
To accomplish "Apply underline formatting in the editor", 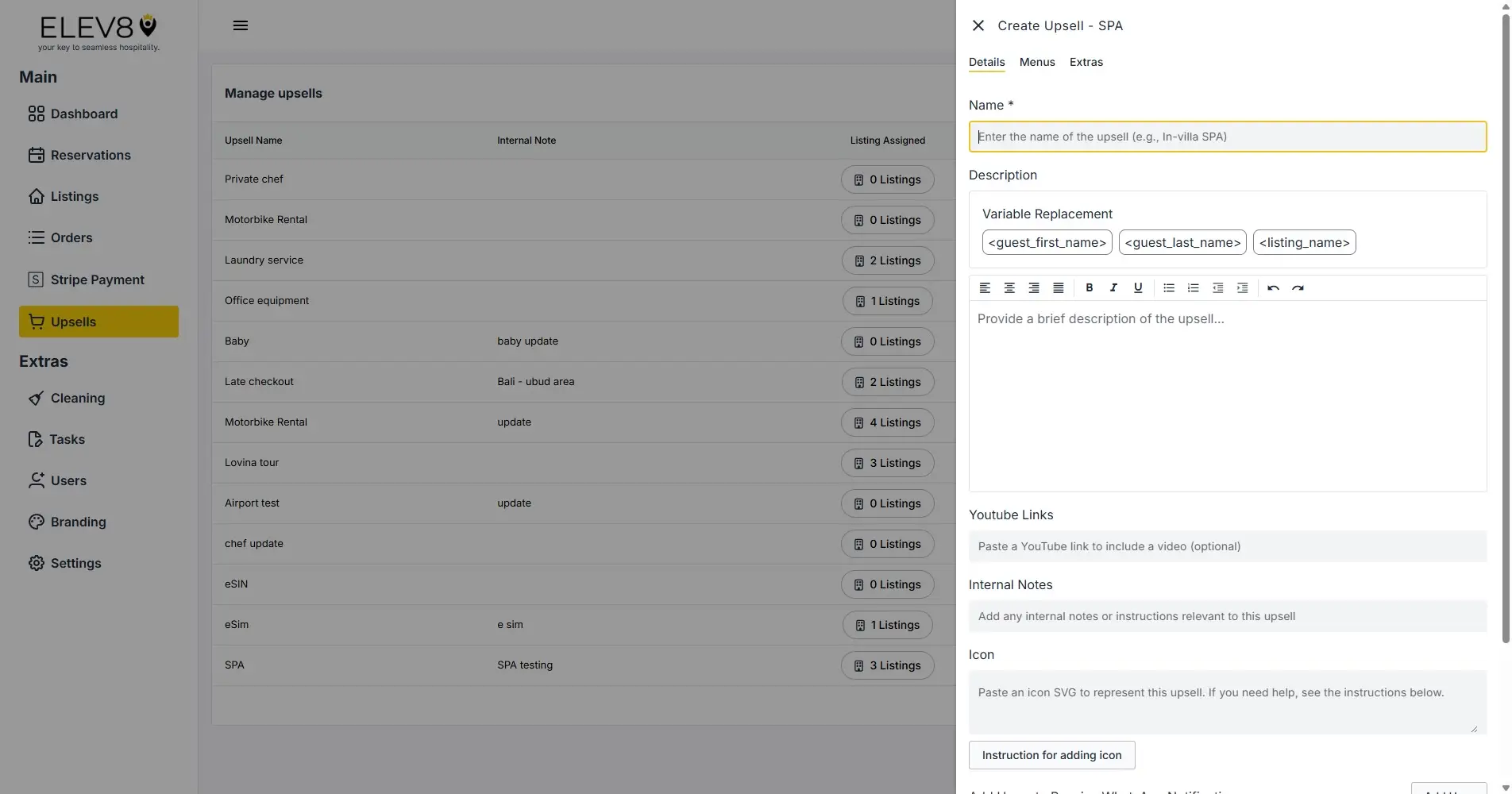I will [1138, 287].
